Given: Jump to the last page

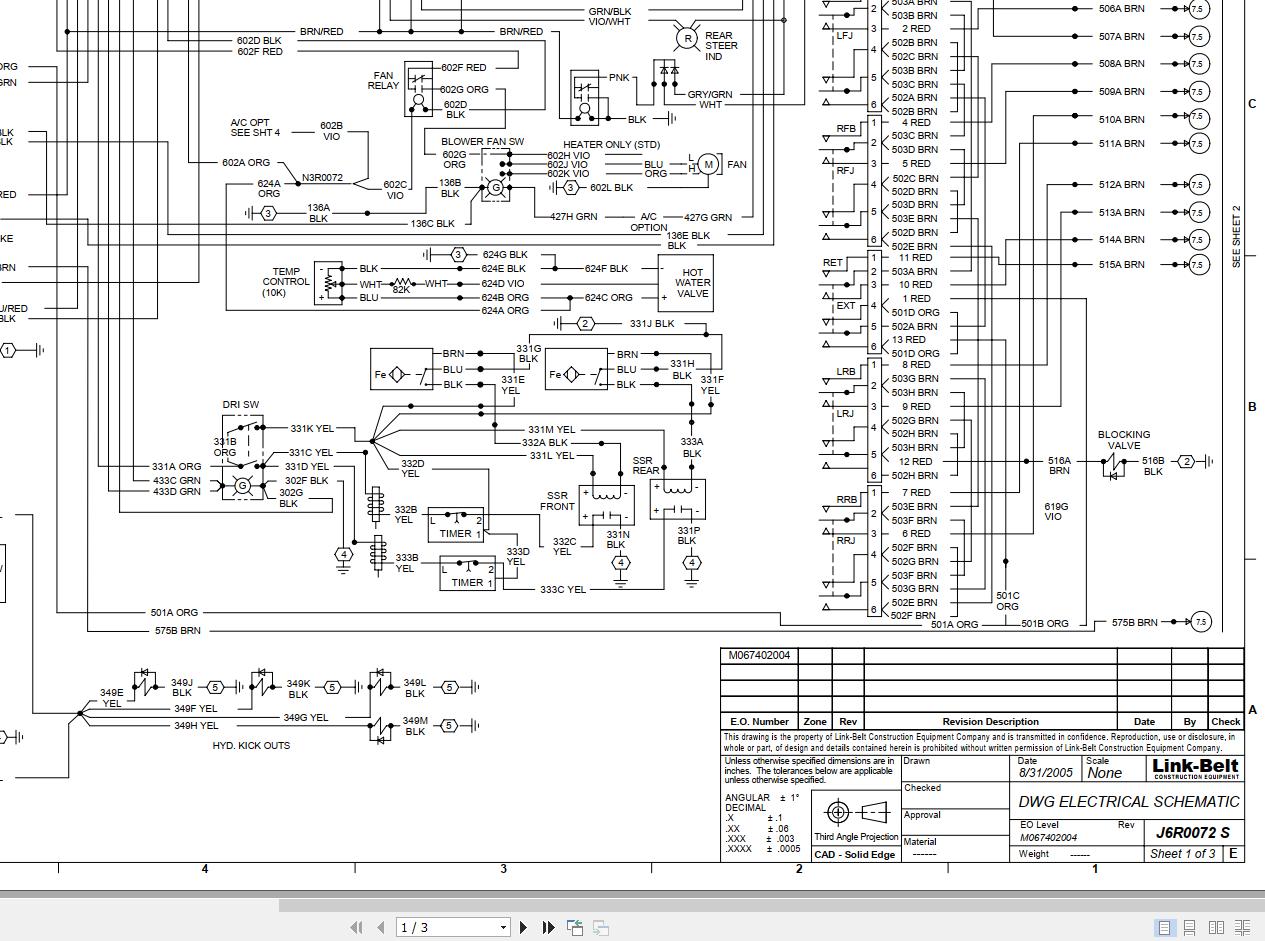Looking at the screenshot, I should pos(548,927).
